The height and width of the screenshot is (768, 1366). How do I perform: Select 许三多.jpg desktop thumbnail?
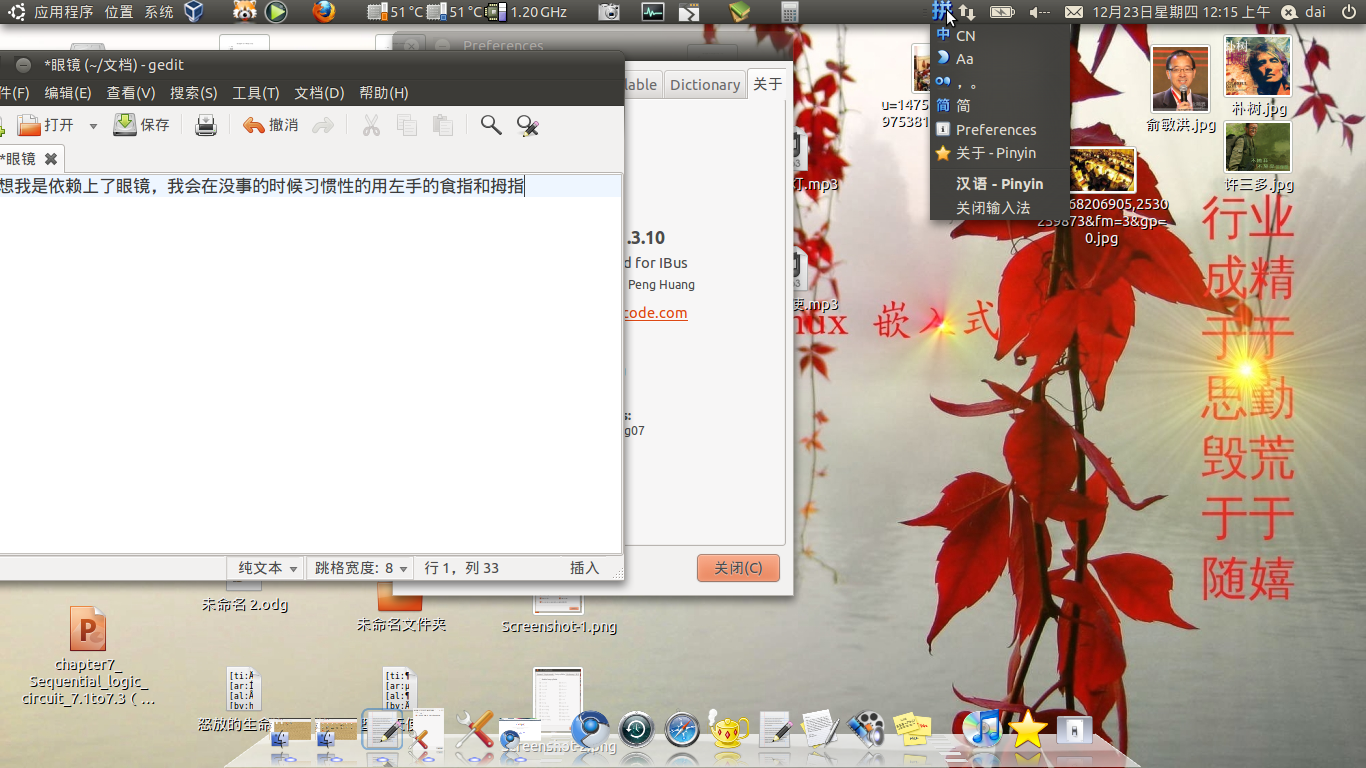coord(1258,147)
